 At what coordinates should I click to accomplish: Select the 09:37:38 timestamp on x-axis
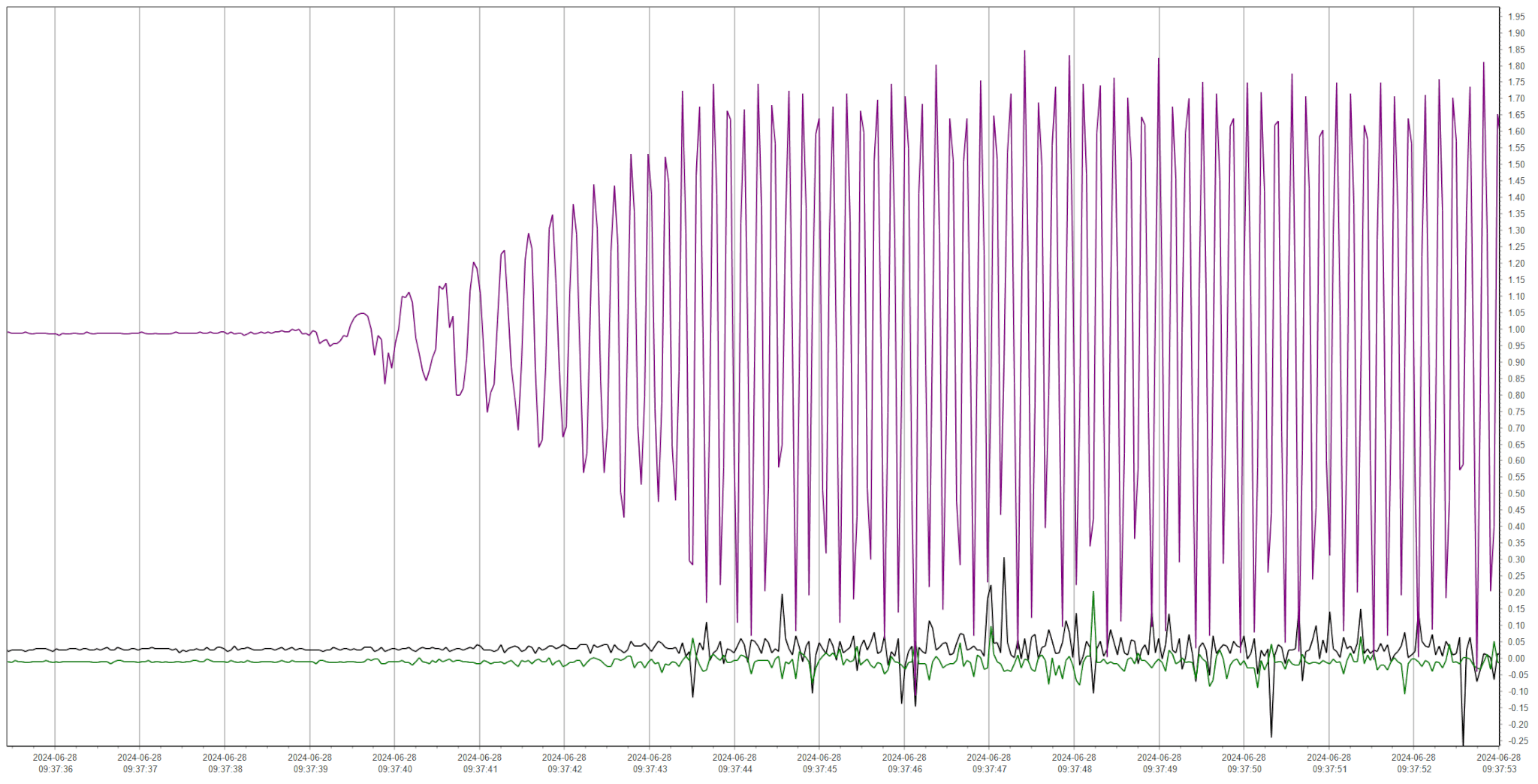(x=225, y=764)
